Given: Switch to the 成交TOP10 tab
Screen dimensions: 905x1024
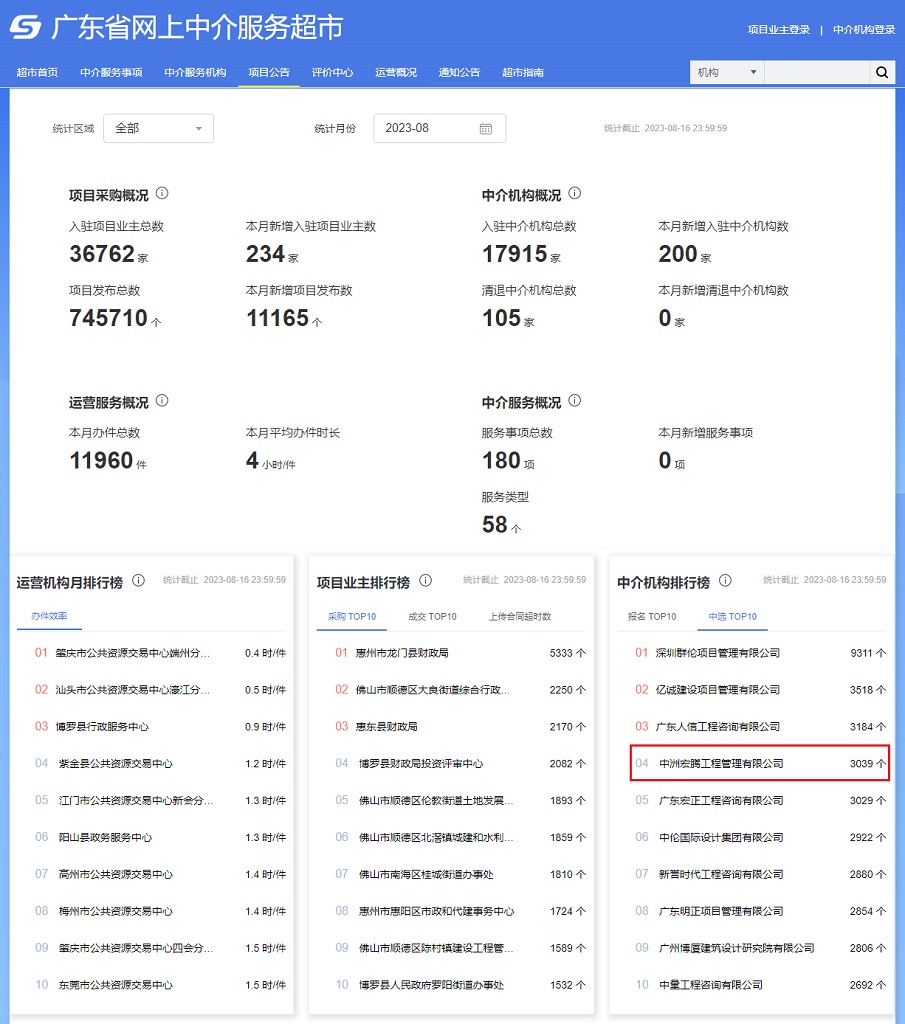Looking at the screenshot, I should 431,616.
